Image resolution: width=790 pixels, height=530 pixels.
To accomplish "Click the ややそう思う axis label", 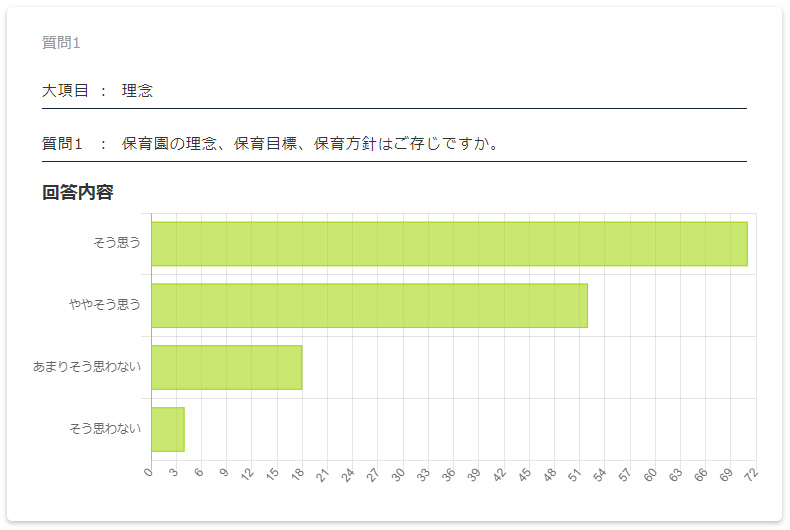I will coord(105,304).
